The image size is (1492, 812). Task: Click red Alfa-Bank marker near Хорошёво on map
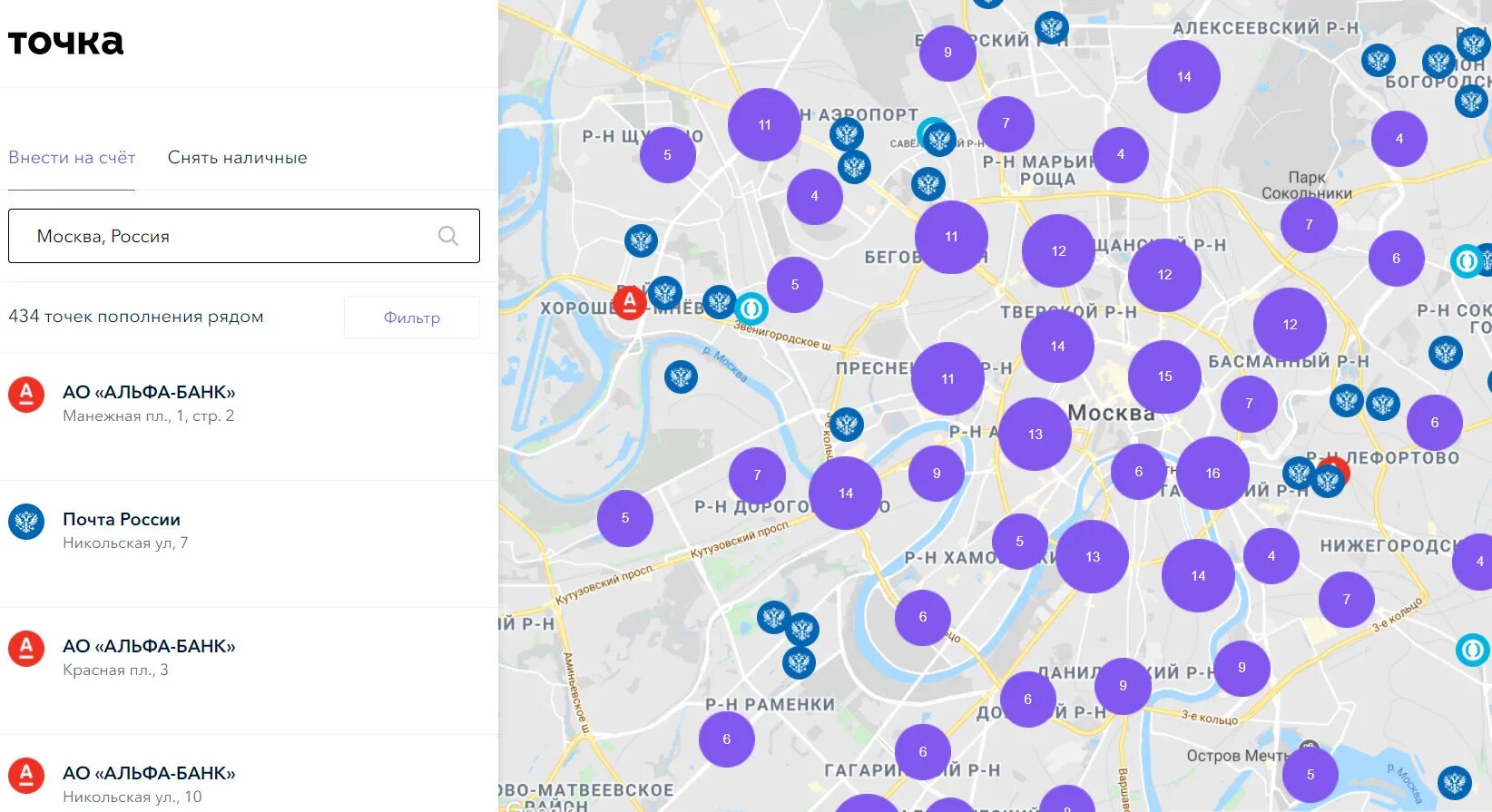click(629, 302)
